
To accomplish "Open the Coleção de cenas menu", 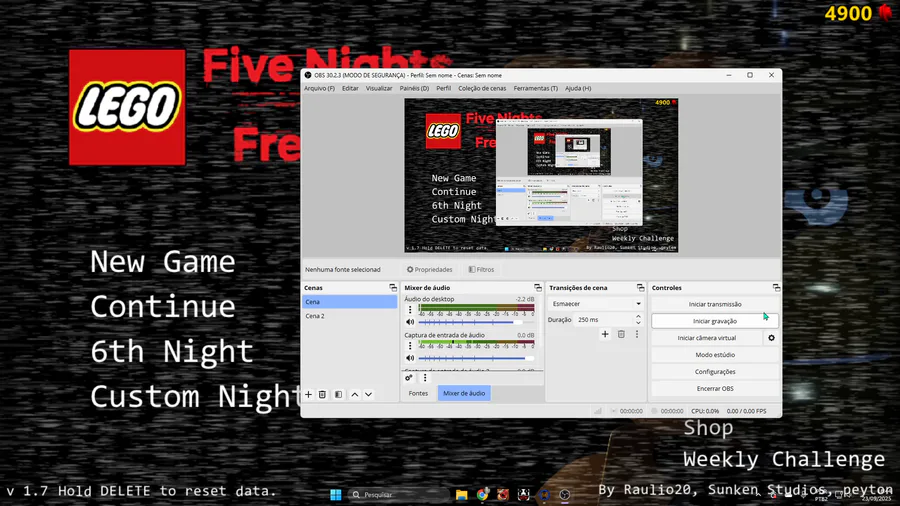I will tap(482, 88).
